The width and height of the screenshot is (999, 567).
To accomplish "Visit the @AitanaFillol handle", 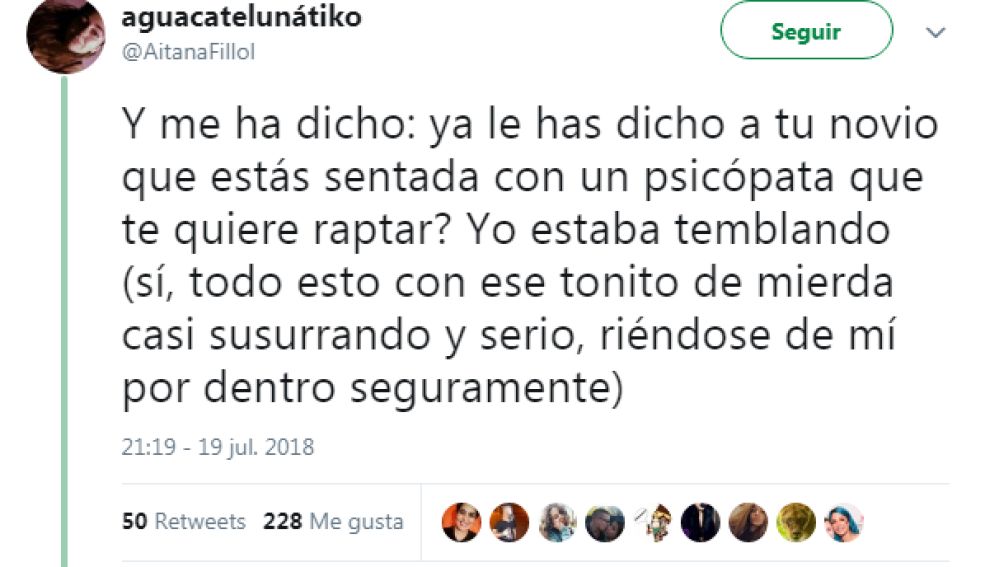I will click(188, 52).
